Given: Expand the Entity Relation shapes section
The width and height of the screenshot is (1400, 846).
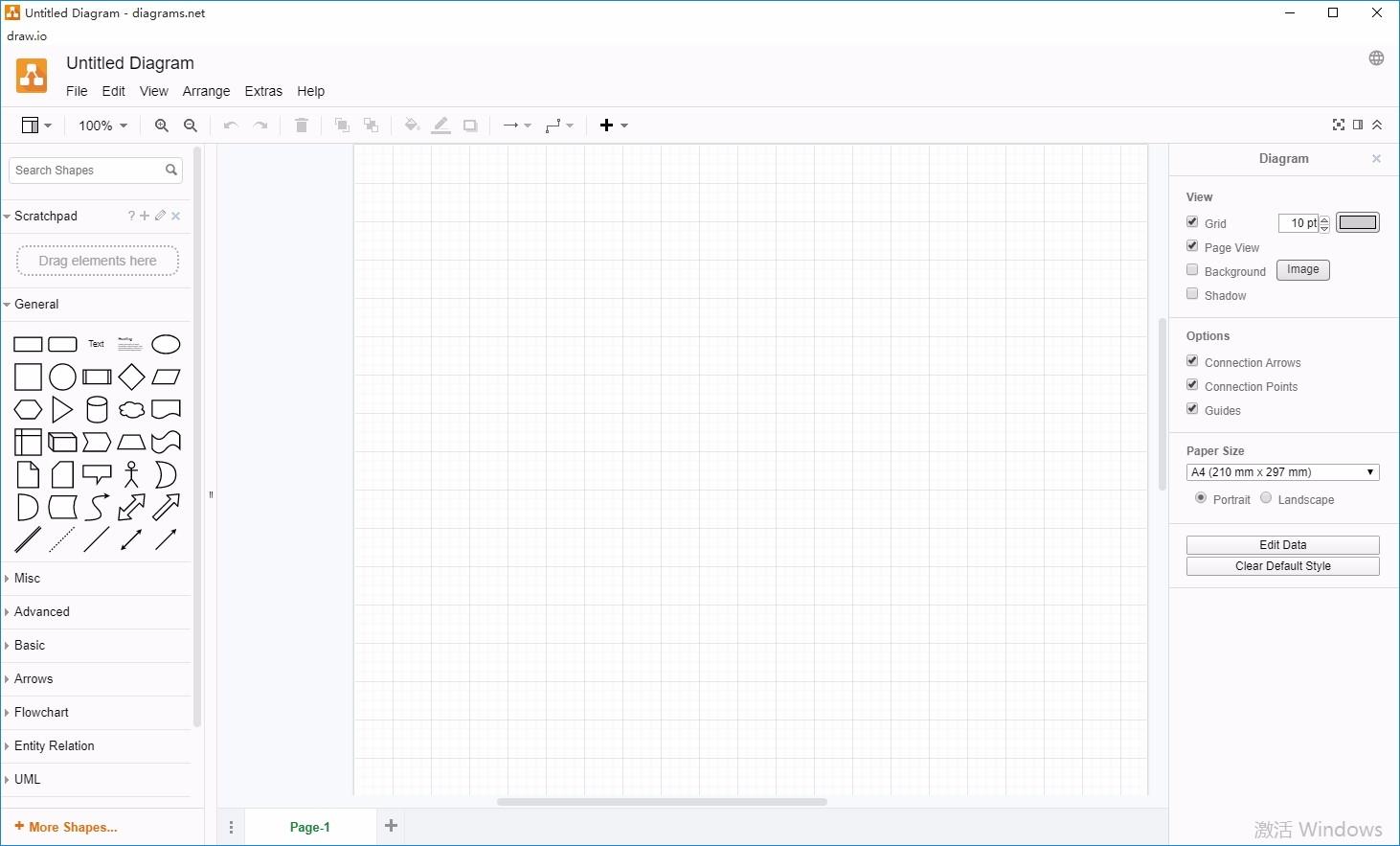Looking at the screenshot, I should pos(96,746).
